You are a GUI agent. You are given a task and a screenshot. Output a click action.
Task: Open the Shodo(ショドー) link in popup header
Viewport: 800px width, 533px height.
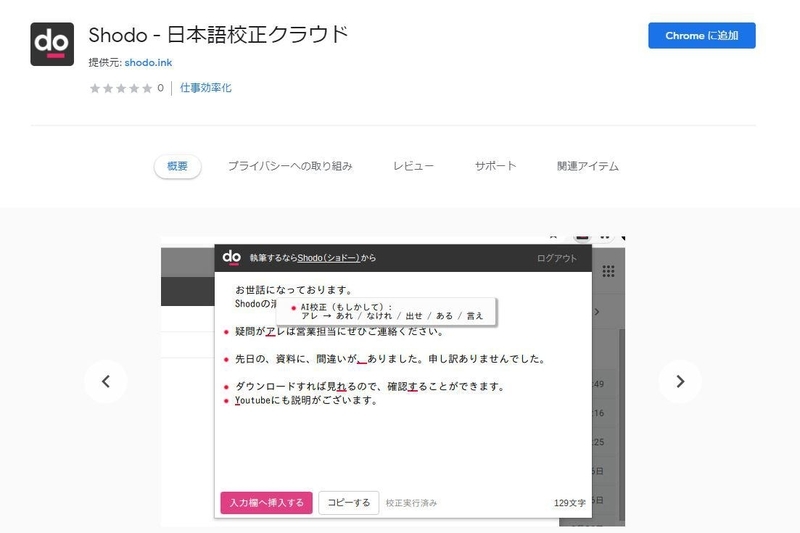pyautogui.click(x=329, y=258)
